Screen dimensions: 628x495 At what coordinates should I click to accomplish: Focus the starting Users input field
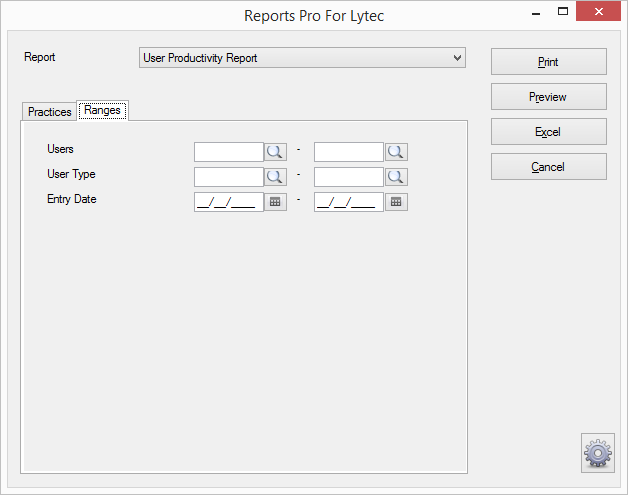[x=229, y=152]
